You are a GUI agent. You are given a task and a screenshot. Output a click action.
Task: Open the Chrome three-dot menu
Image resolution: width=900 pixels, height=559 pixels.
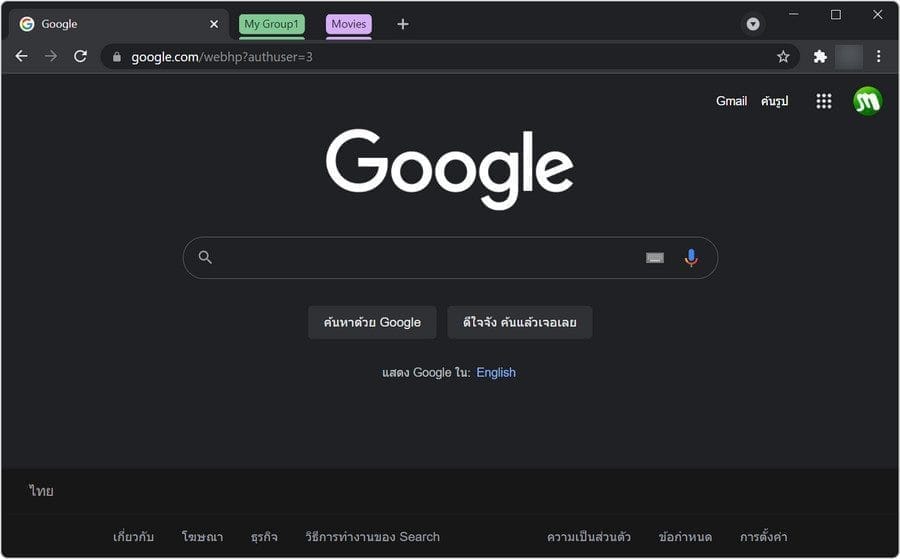(878, 56)
